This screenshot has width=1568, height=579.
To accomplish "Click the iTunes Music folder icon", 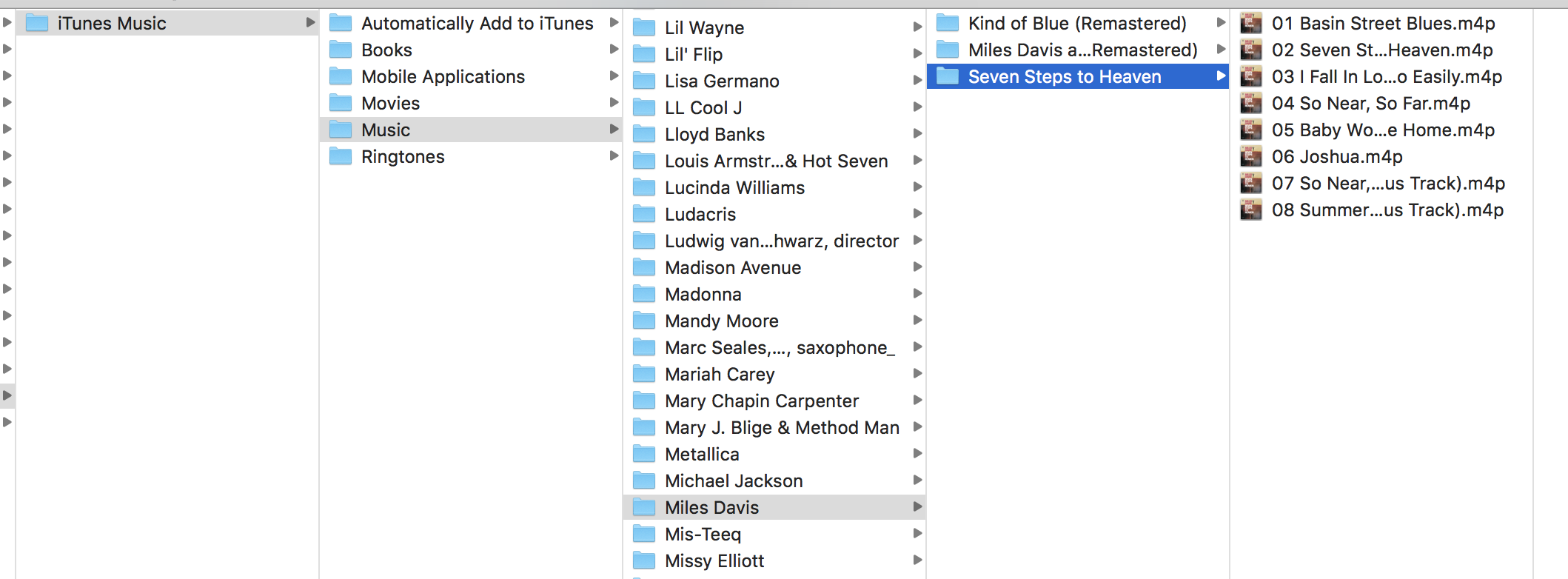I will click(x=37, y=23).
